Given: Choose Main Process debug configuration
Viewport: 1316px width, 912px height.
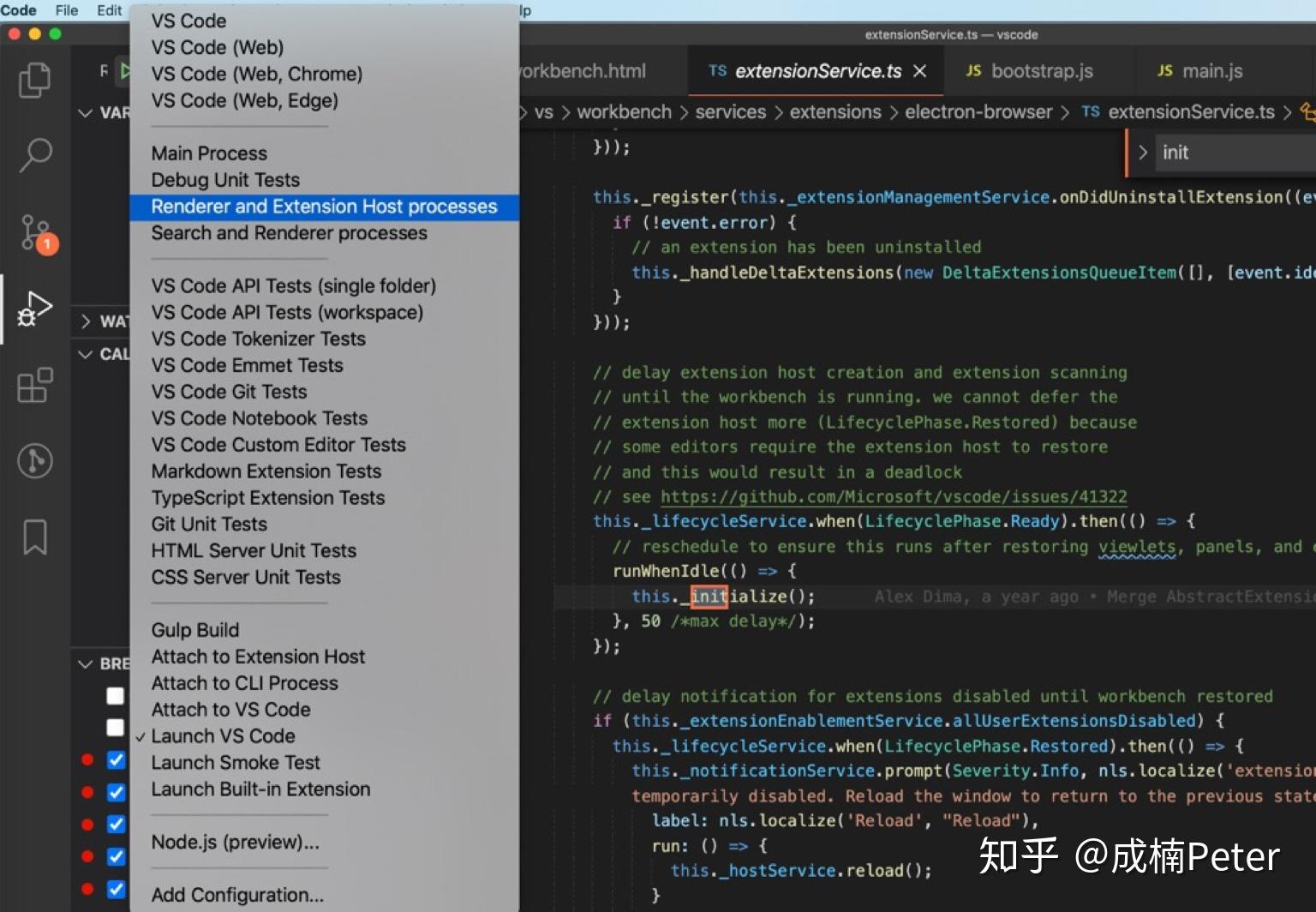Looking at the screenshot, I should coord(324,153).
